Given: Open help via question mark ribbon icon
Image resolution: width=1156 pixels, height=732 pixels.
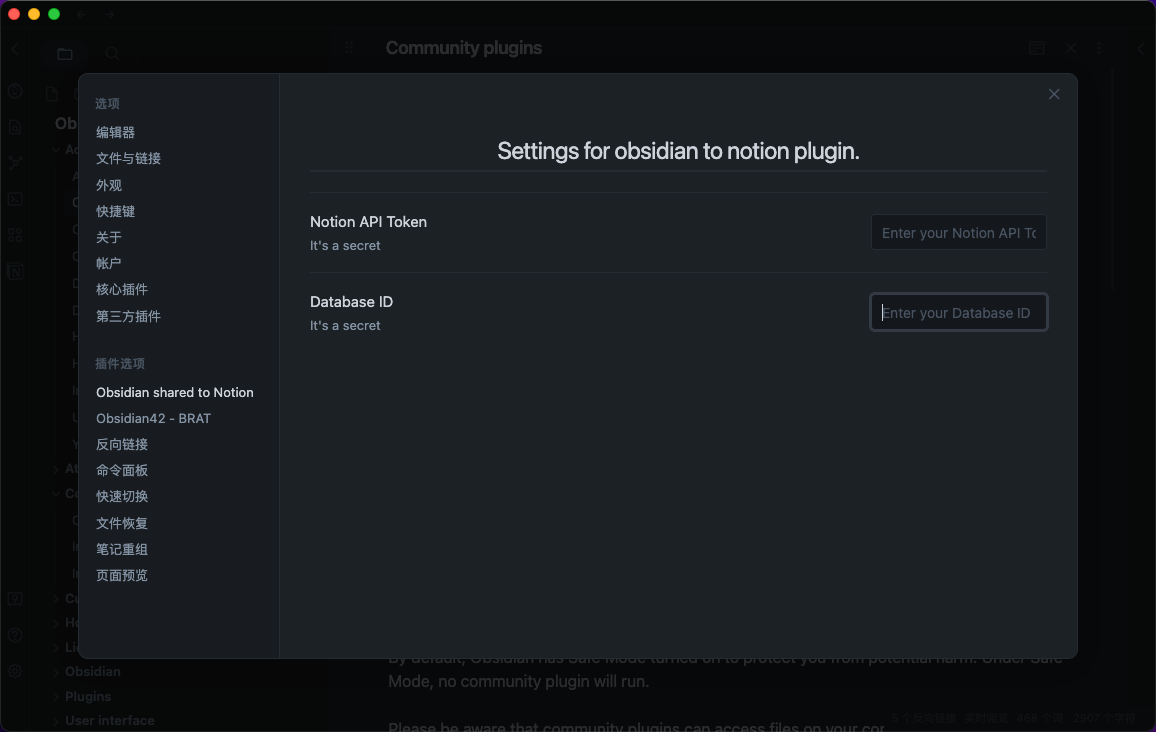Looking at the screenshot, I should [x=15, y=635].
